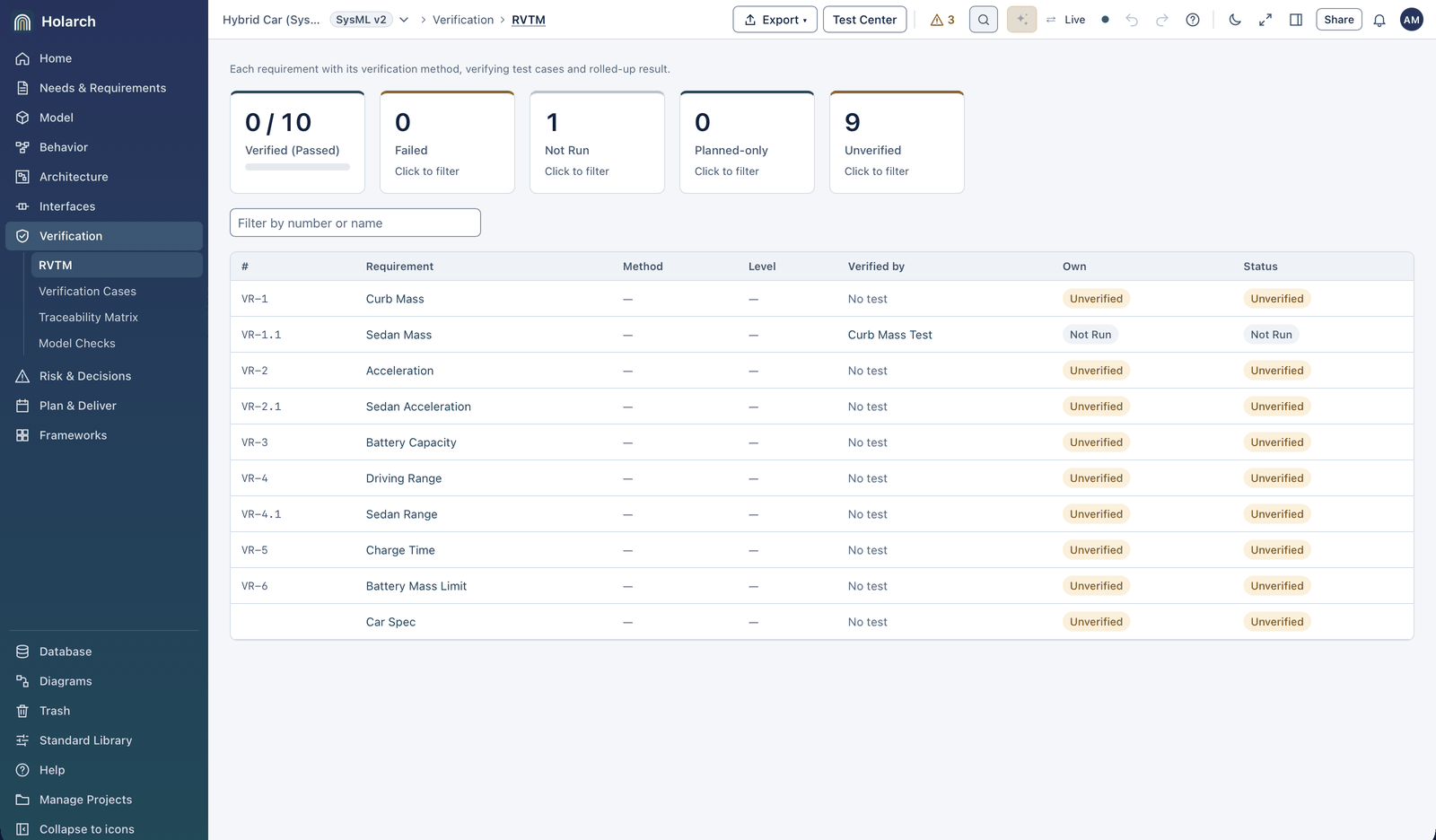Screen dimensions: 1436x840
Task: Toggle the side panel layout icon
Action: coord(1296,20)
